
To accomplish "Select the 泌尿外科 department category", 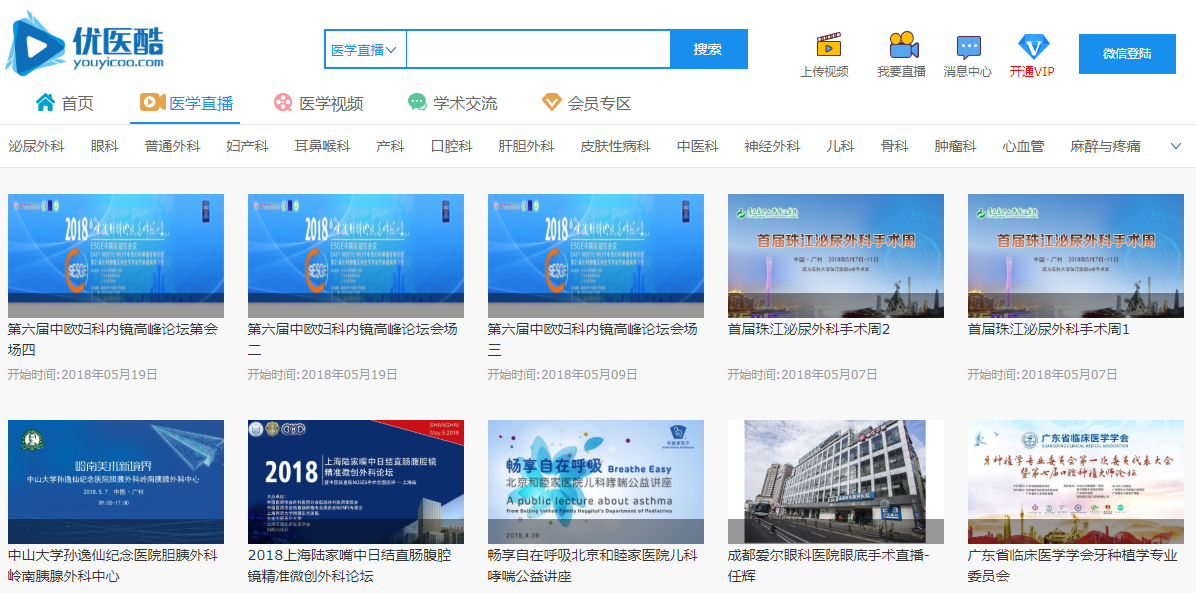I will pyautogui.click(x=36, y=146).
